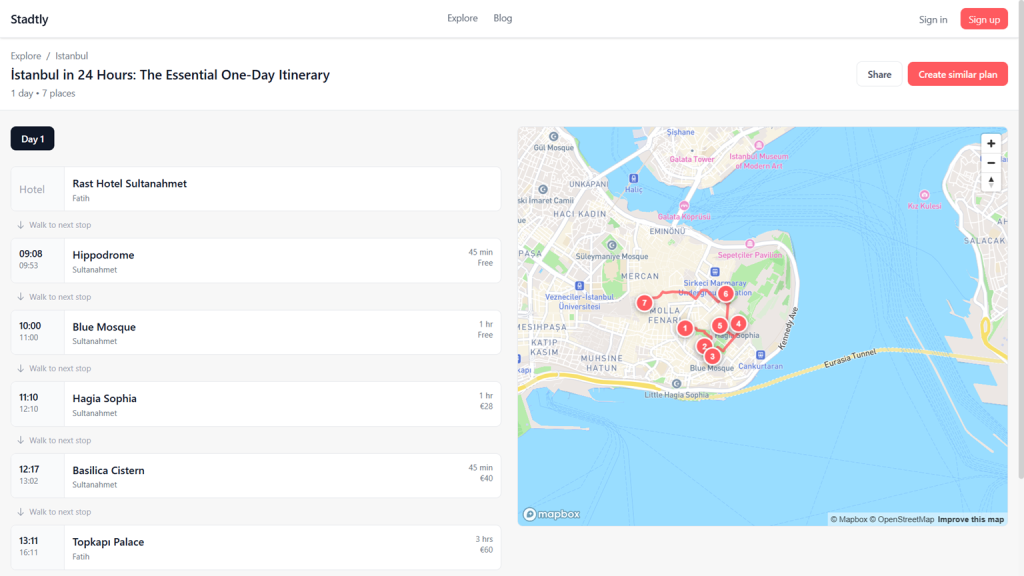Click the Galata Köprüsü pink map icon
1024x576 pixels.
click(684, 206)
